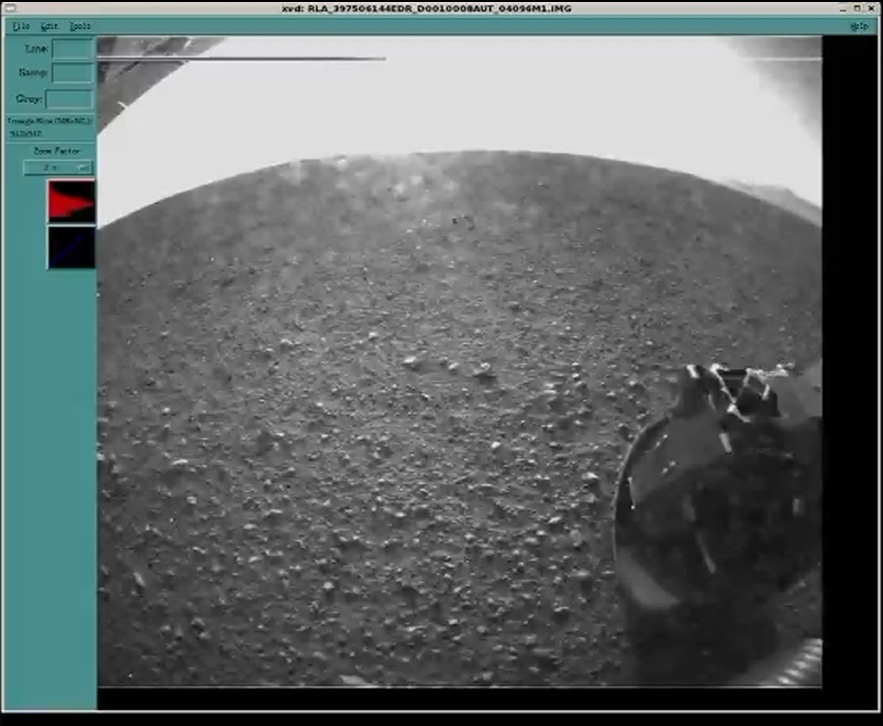Expand the Zoom Factor dropdown
The image size is (883, 726).
(x=57, y=168)
